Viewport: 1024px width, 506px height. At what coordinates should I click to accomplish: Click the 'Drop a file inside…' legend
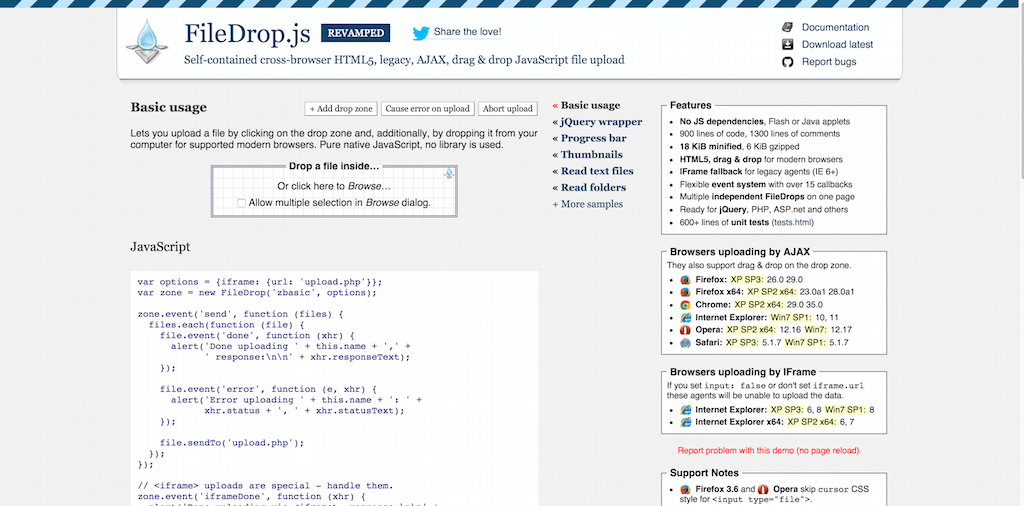tap(334, 166)
